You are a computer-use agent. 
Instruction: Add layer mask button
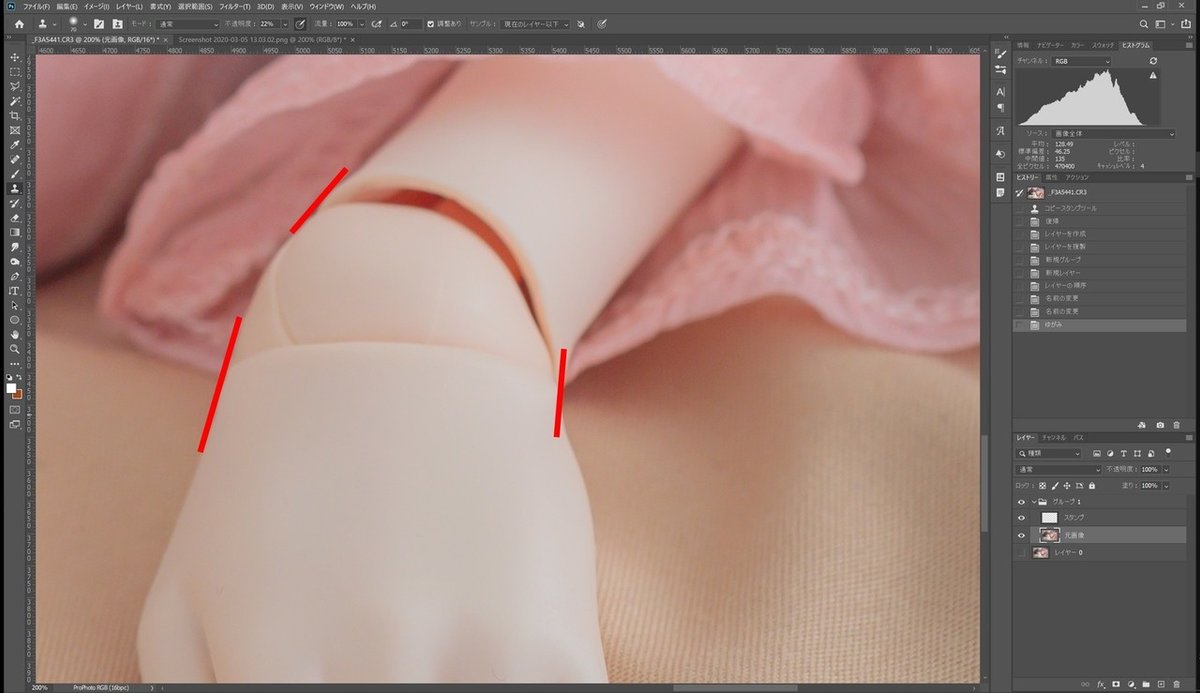(x=1116, y=685)
